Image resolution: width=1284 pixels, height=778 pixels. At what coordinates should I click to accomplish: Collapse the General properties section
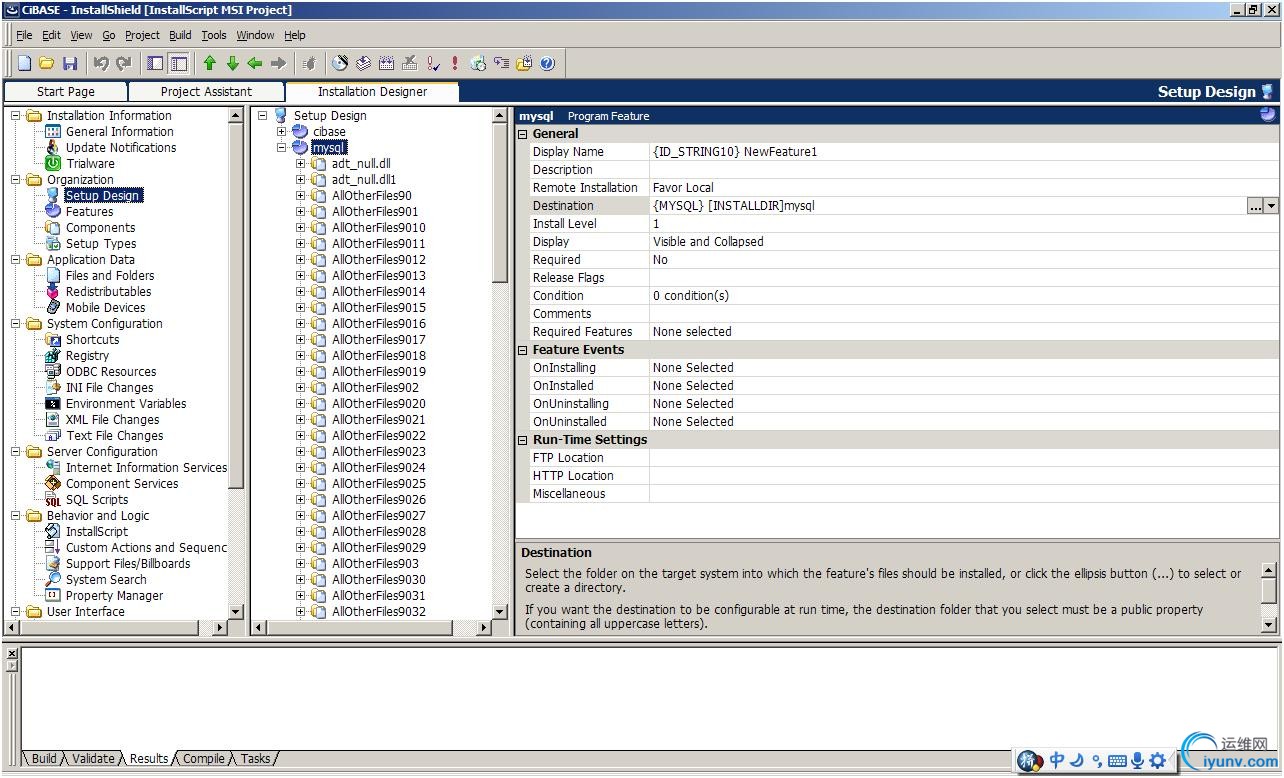523,134
